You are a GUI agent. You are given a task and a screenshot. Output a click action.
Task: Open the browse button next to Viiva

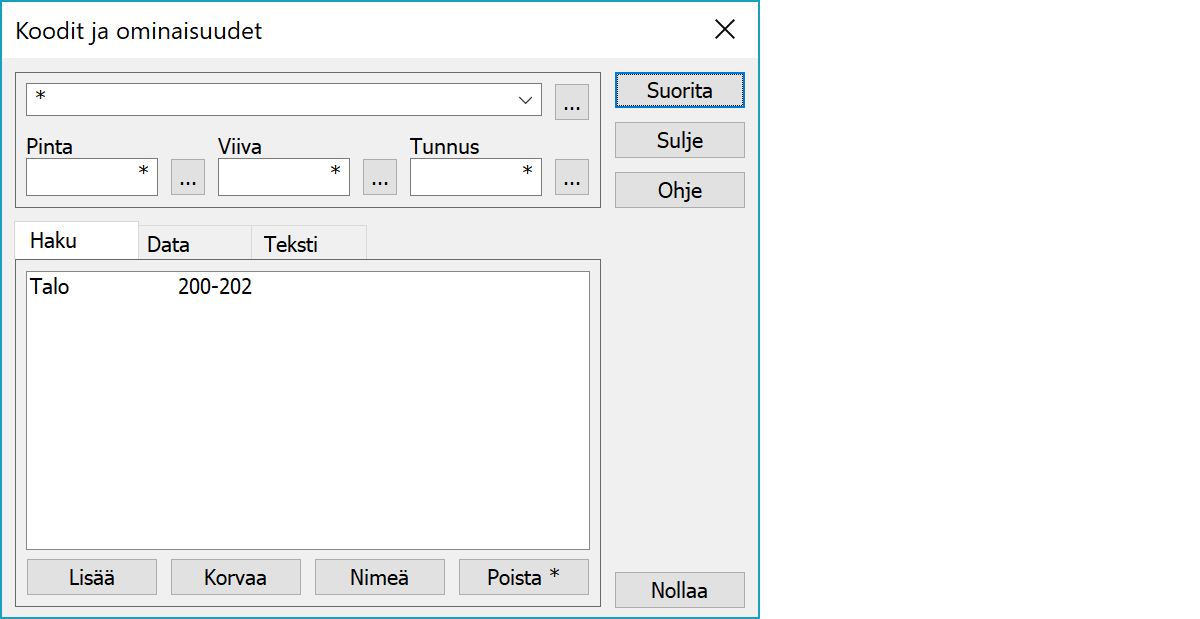(380, 177)
